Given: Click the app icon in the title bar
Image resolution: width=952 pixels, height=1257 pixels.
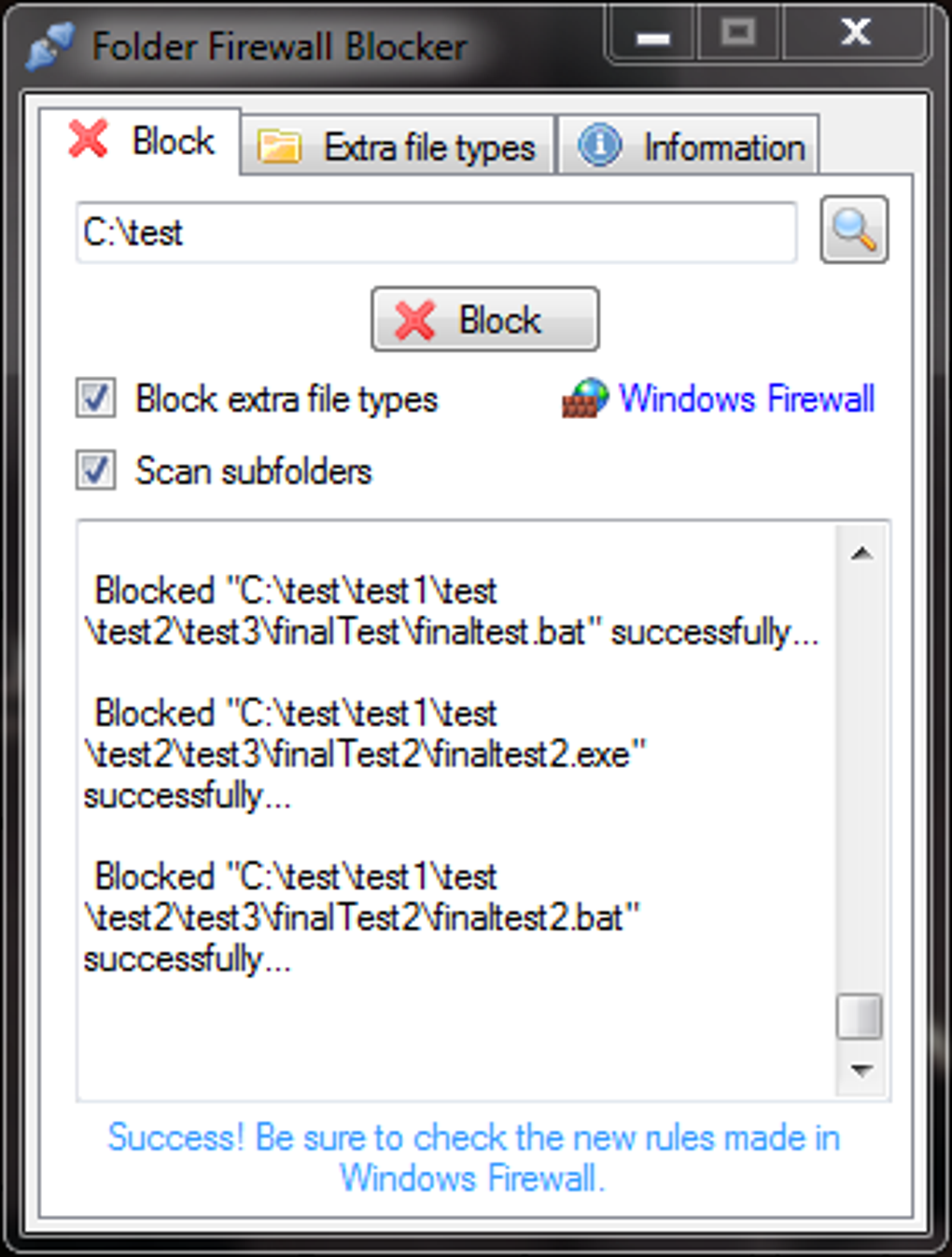Looking at the screenshot, I should point(49,46).
